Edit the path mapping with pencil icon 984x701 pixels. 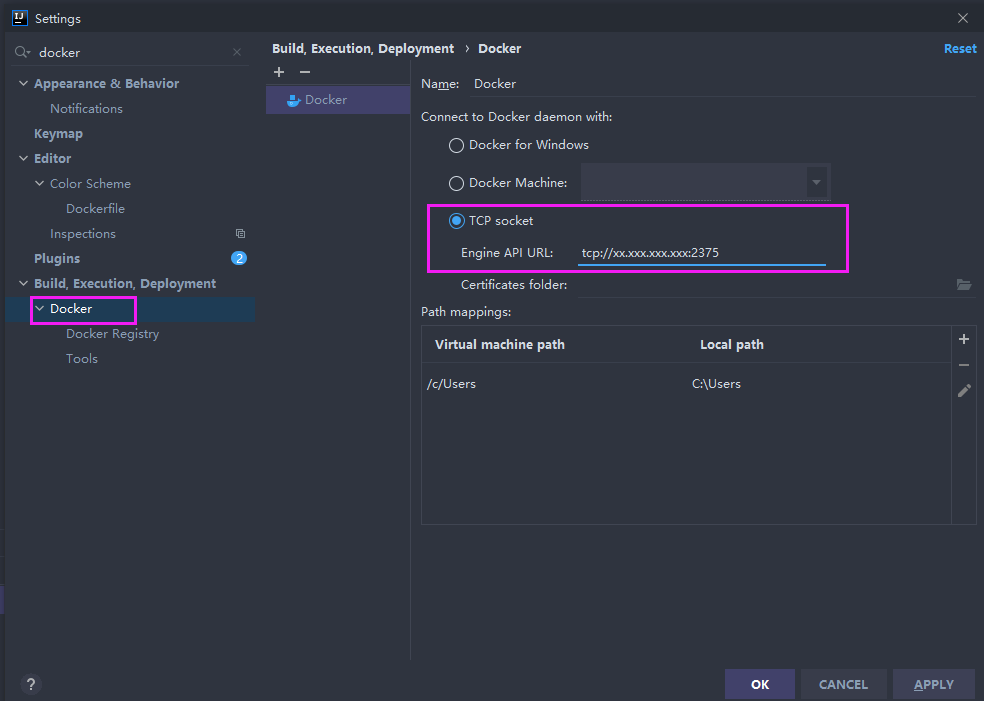[964, 390]
